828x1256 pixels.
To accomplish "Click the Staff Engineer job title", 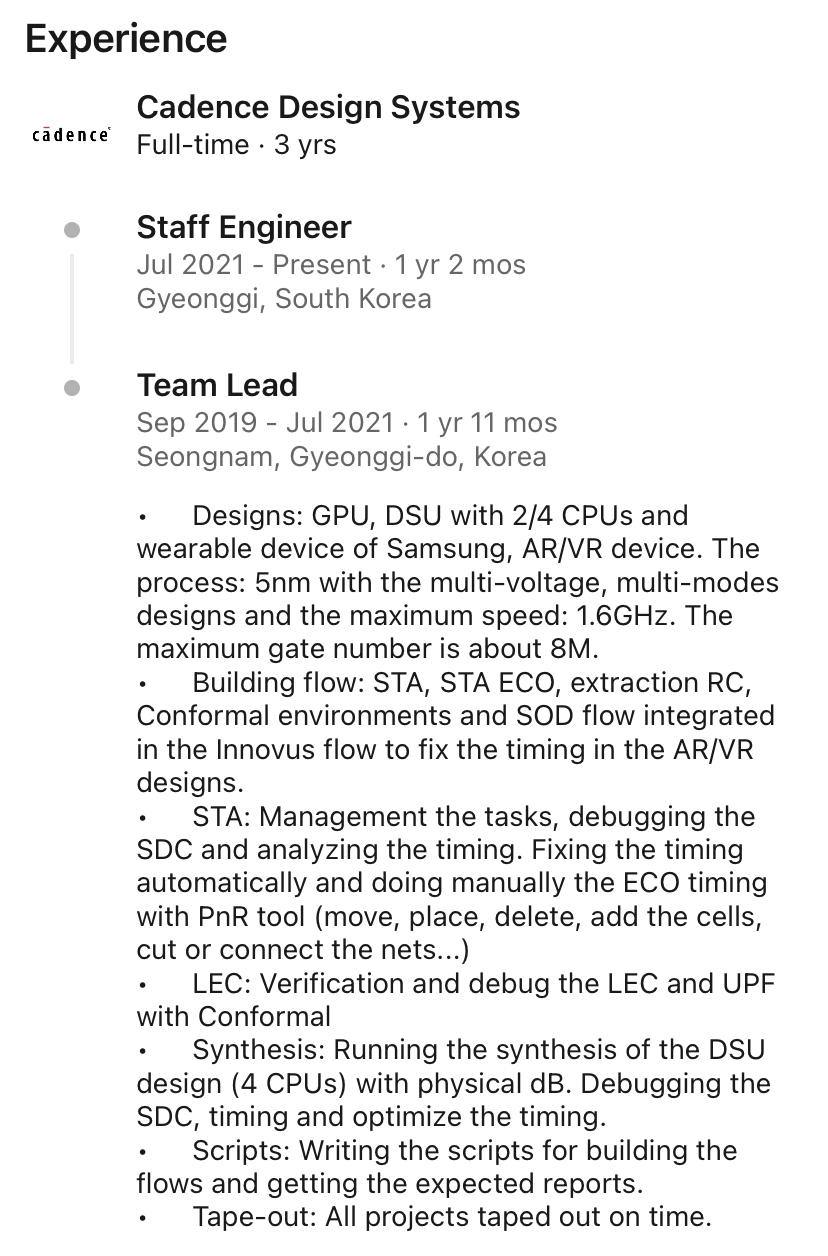I will [244, 227].
